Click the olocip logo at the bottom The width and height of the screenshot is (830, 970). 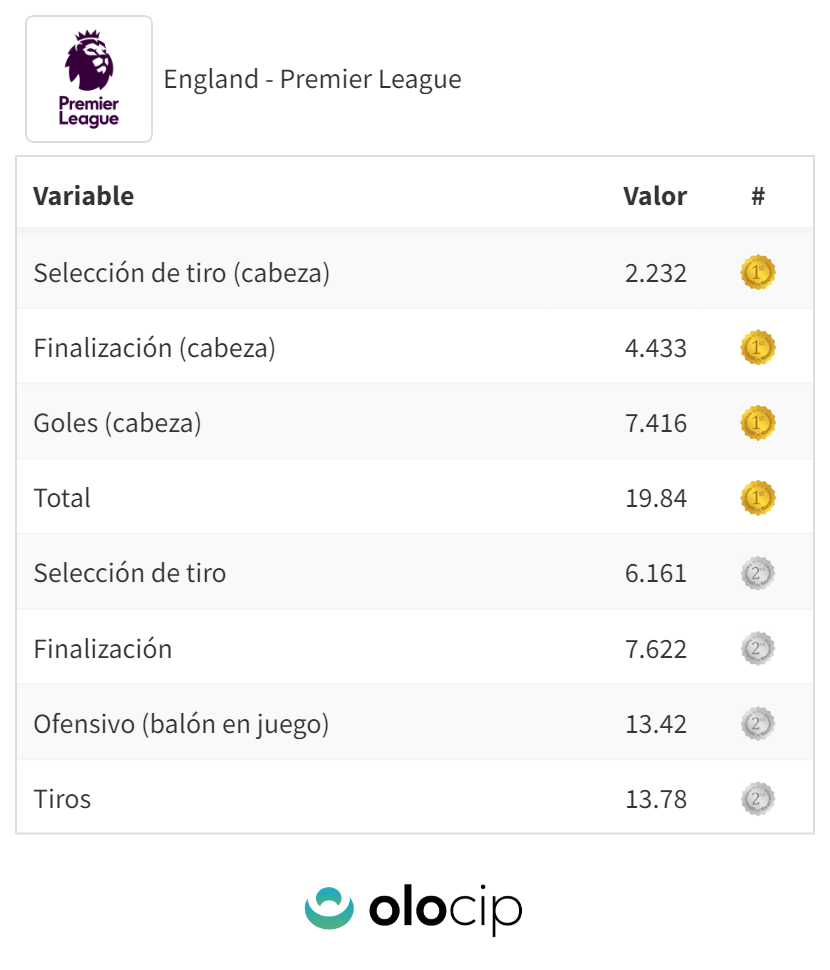[x=414, y=908]
